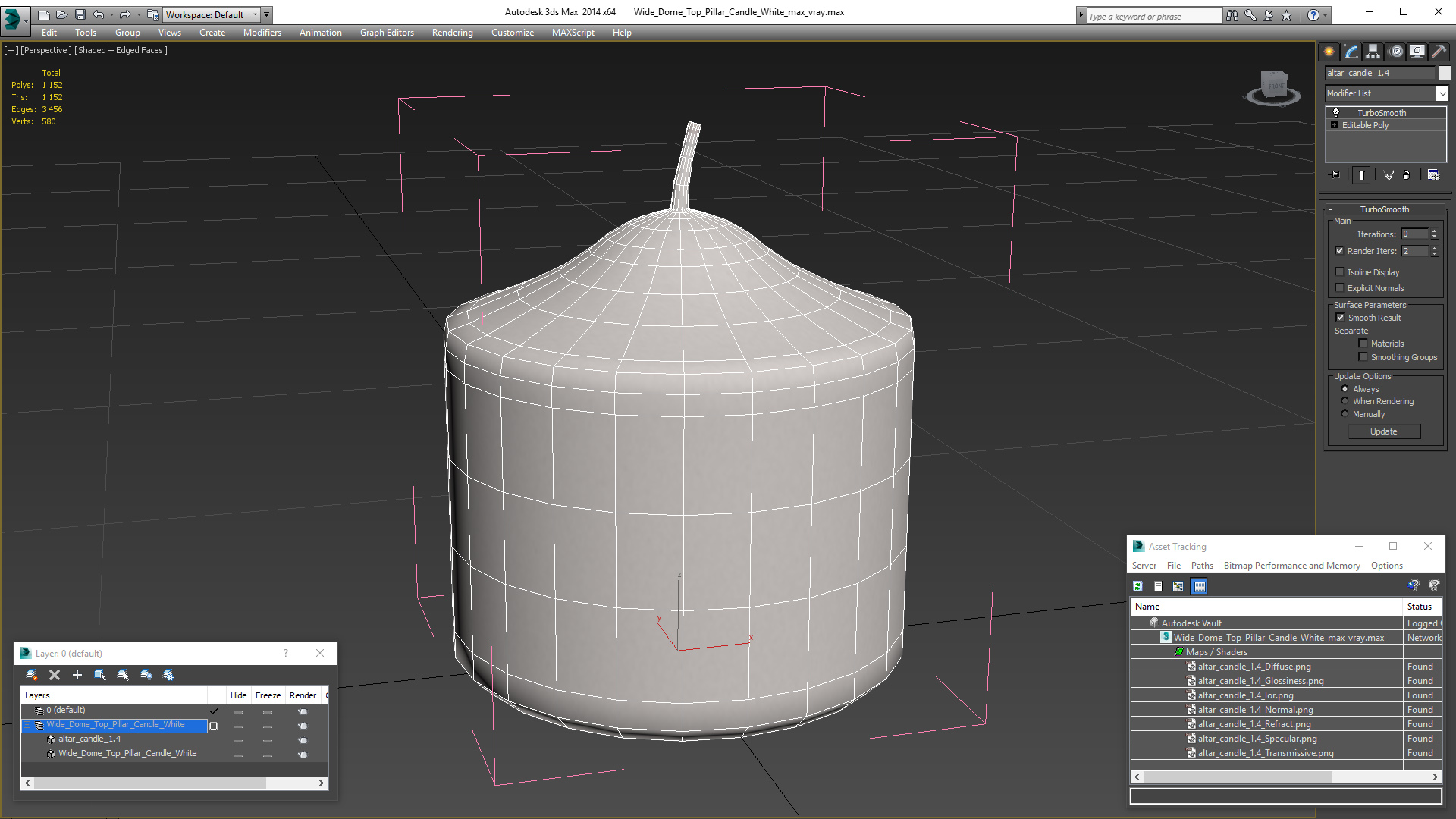Select the When Rendering update option
The height and width of the screenshot is (819, 1456).
1345,401
